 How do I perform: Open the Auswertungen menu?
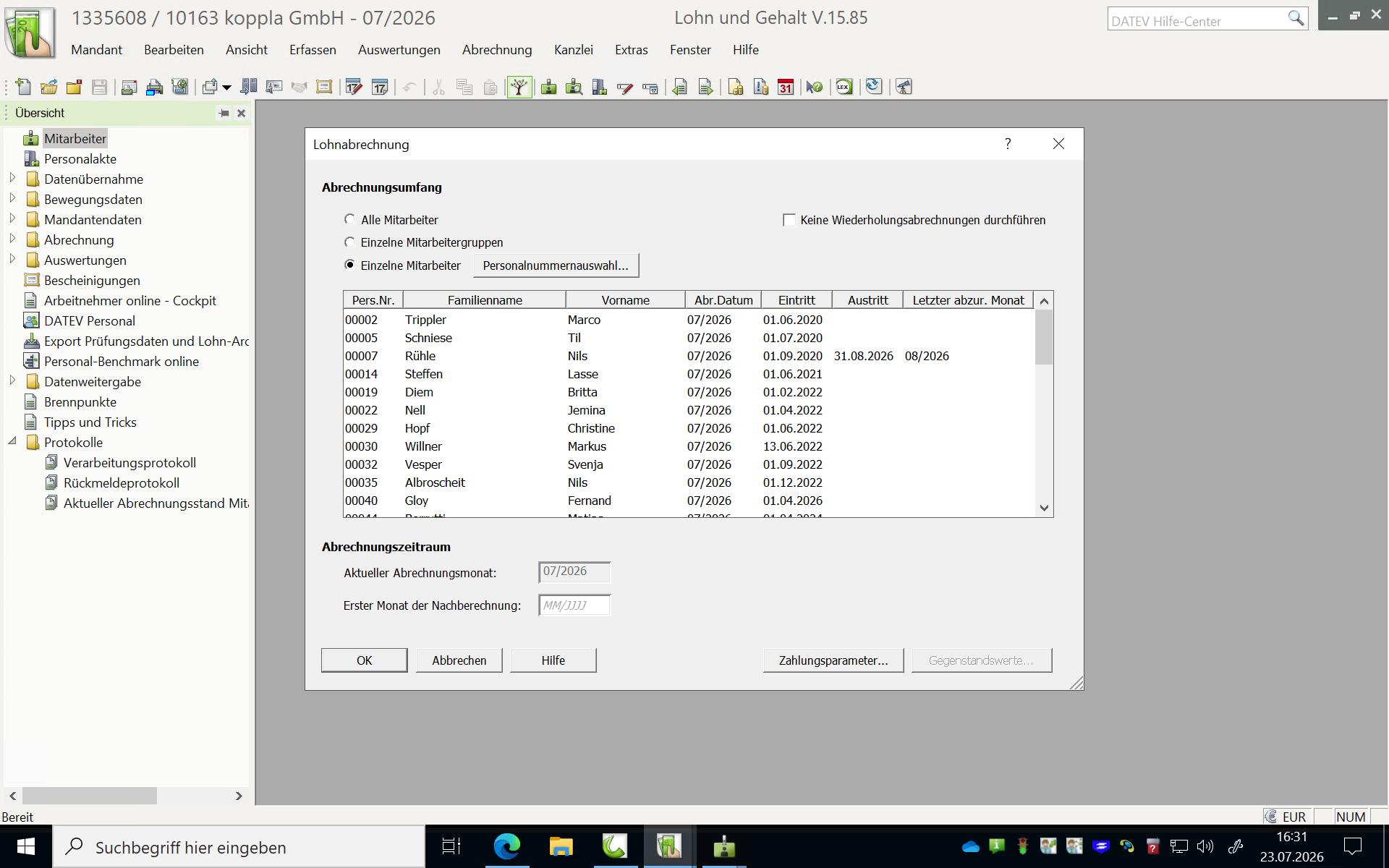tap(399, 50)
